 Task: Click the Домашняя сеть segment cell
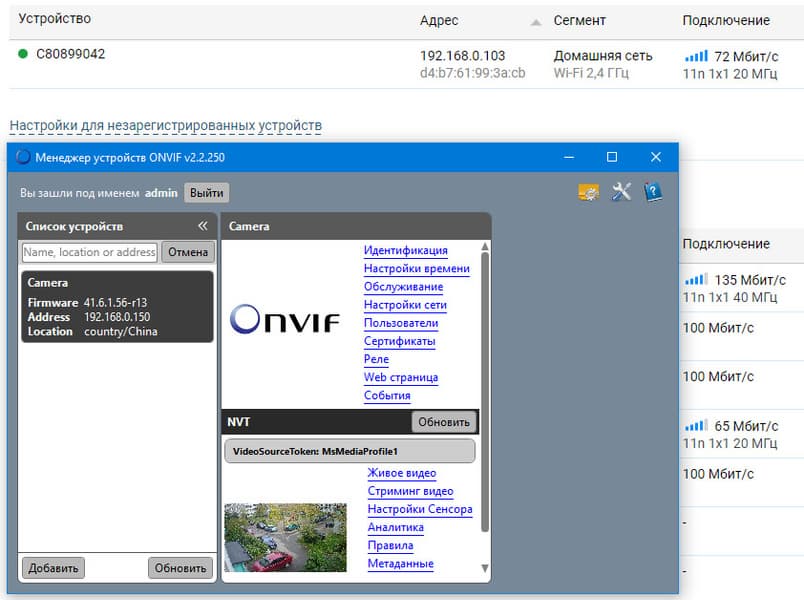pyautogui.click(x=603, y=55)
